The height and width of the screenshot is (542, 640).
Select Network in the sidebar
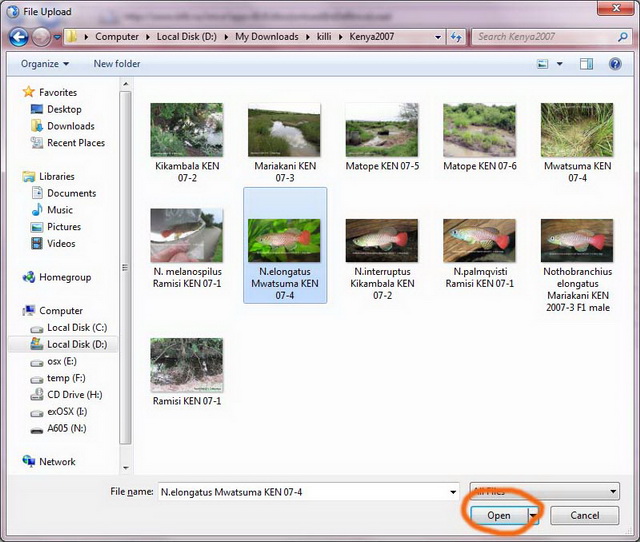(57, 462)
